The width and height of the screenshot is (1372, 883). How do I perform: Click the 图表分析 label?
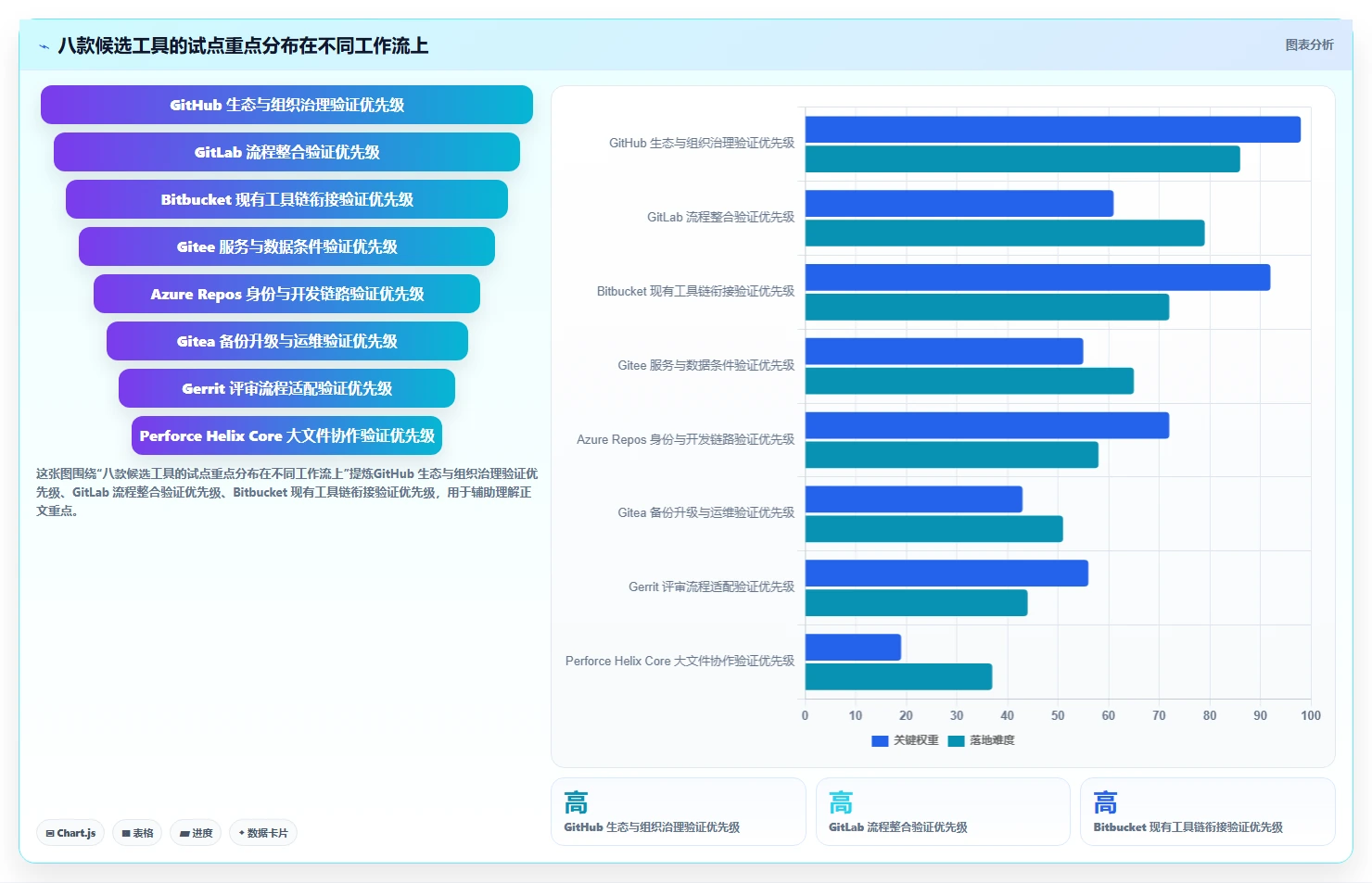1309,44
